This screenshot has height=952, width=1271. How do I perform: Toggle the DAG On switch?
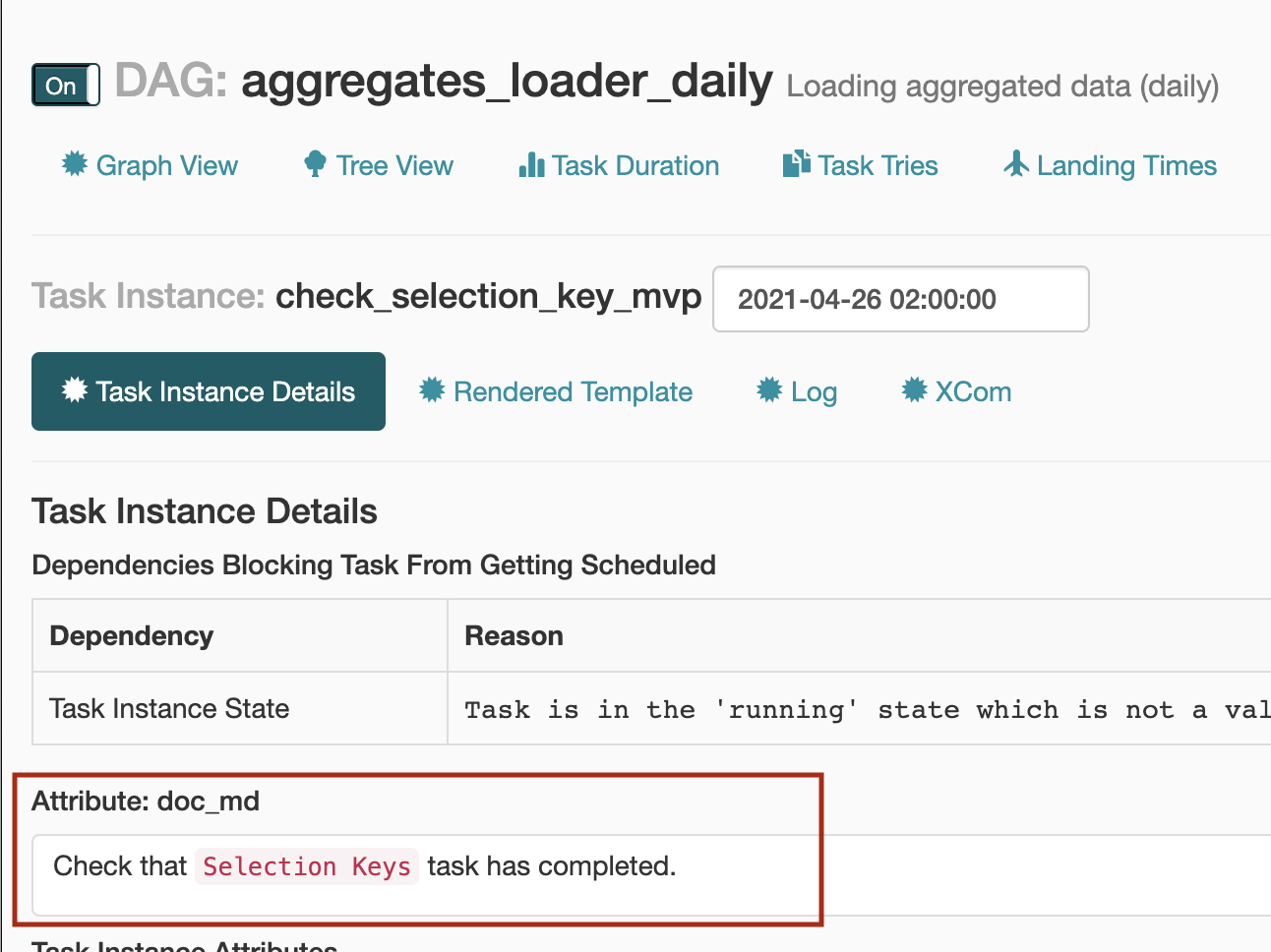(x=66, y=86)
